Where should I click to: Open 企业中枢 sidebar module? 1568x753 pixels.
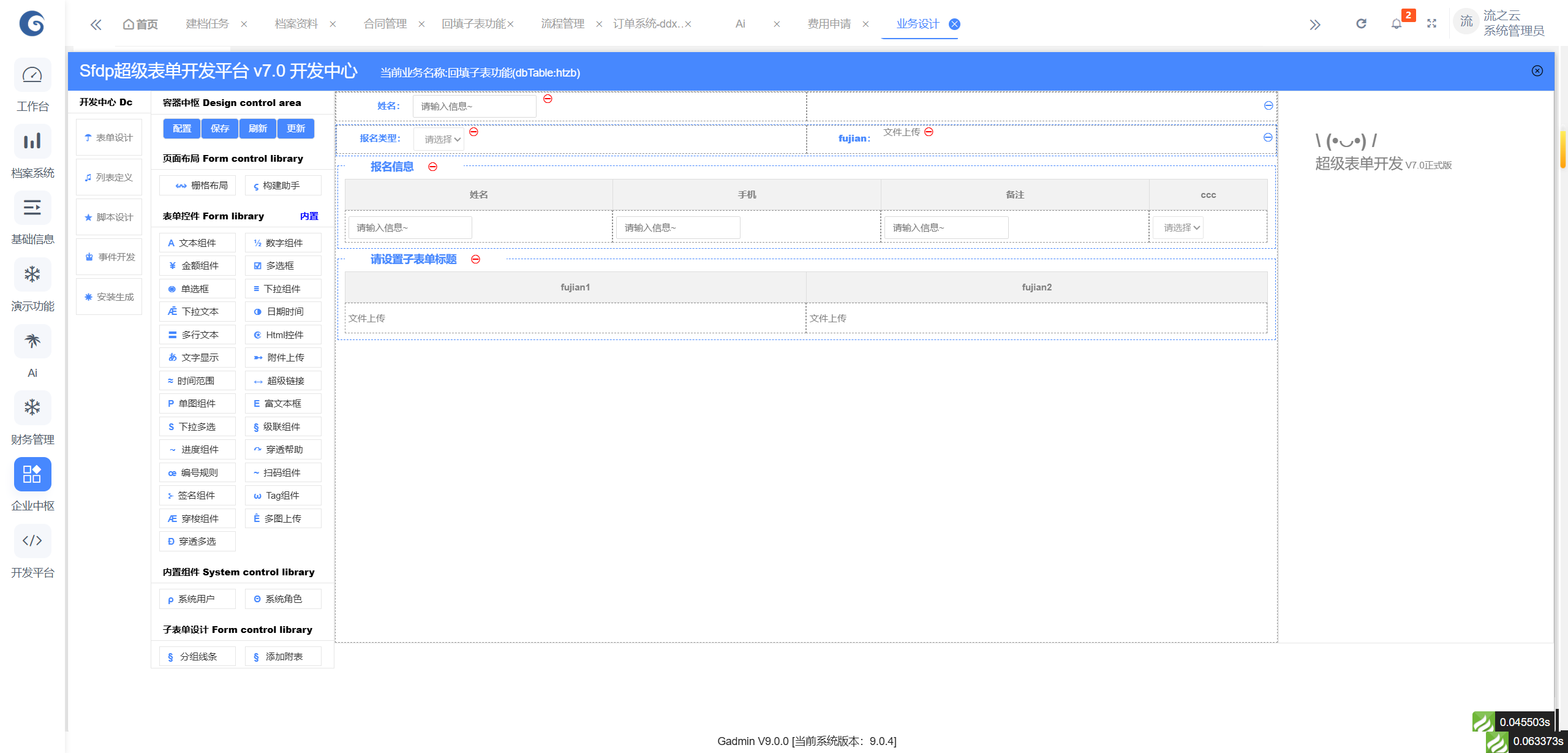(32, 474)
